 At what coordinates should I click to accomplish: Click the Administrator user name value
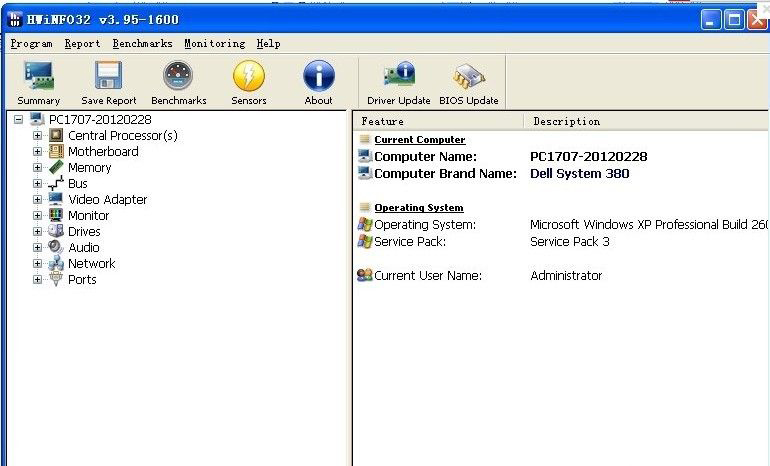pyautogui.click(x=566, y=275)
